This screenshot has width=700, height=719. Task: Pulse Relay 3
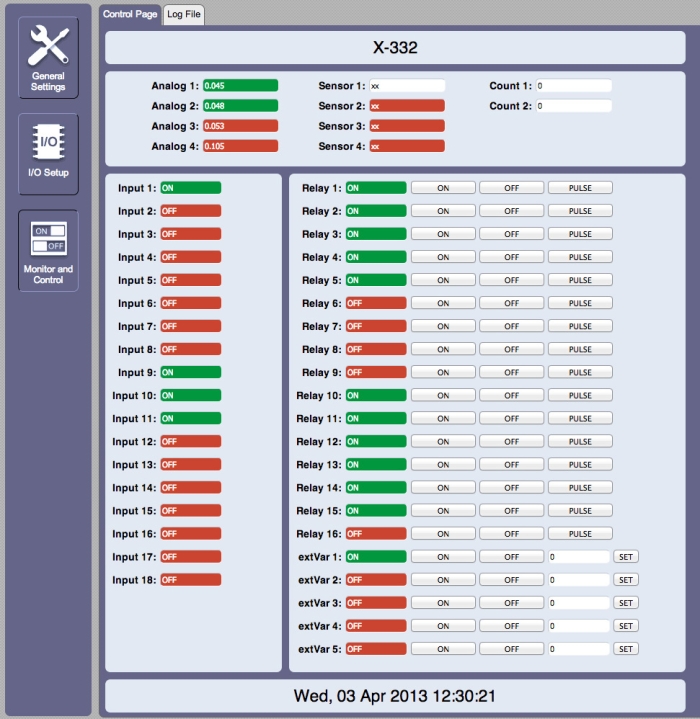point(580,234)
